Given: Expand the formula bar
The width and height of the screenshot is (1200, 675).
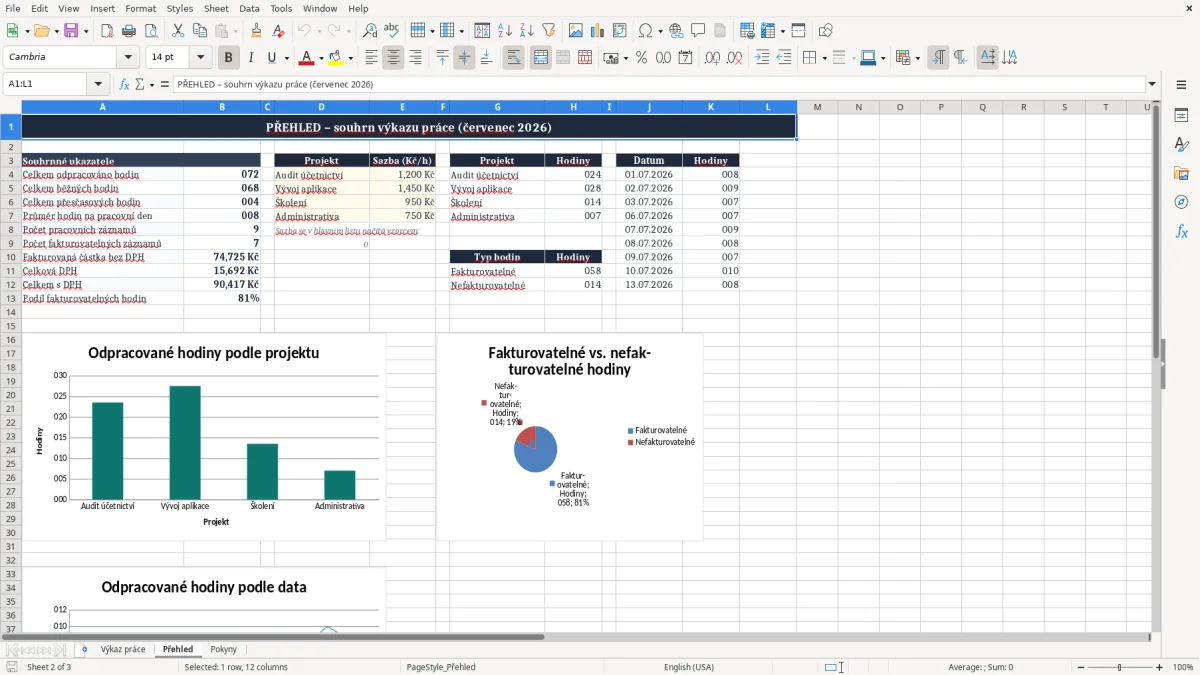Looking at the screenshot, I should coord(1152,84).
